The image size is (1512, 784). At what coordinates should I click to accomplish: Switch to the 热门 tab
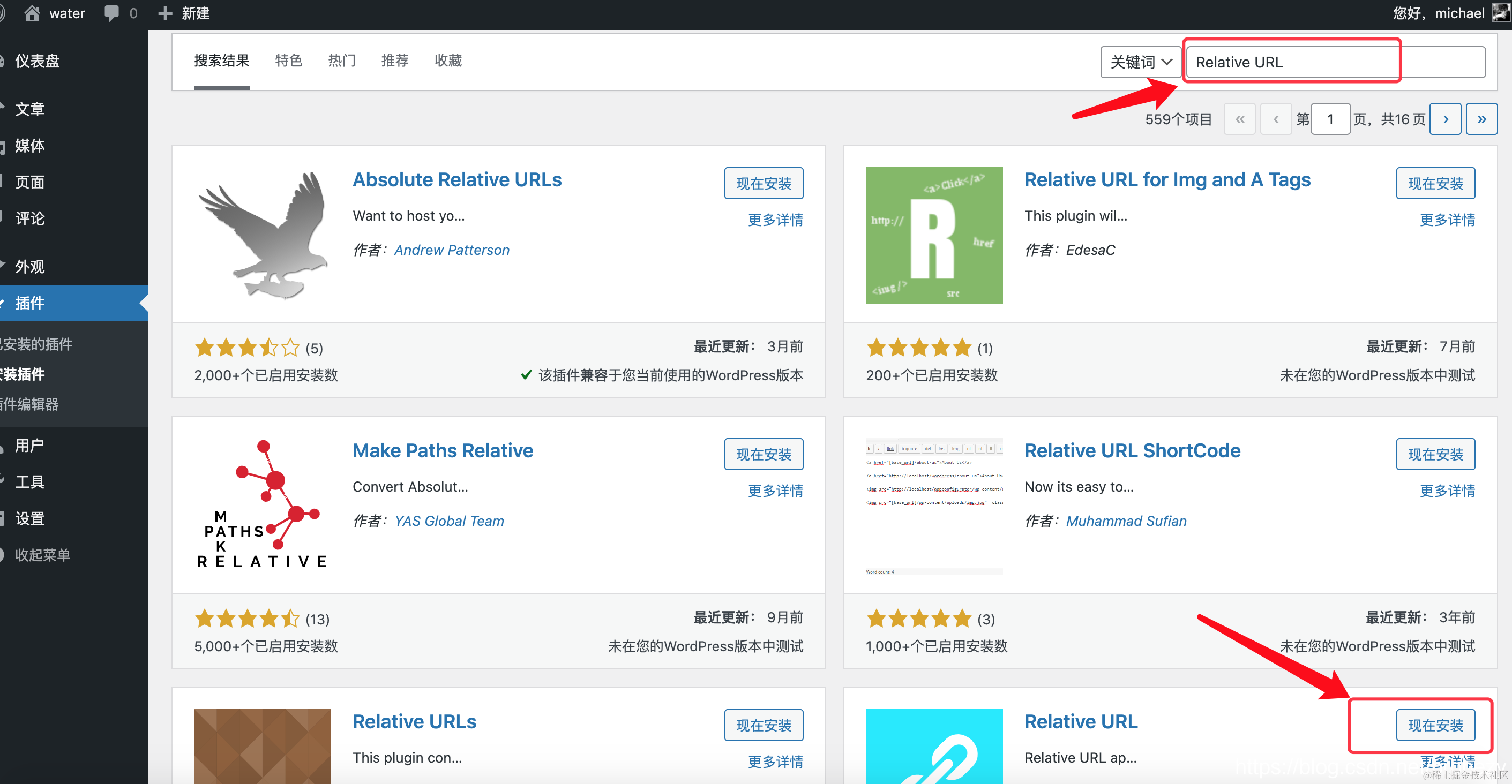click(x=342, y=61)
